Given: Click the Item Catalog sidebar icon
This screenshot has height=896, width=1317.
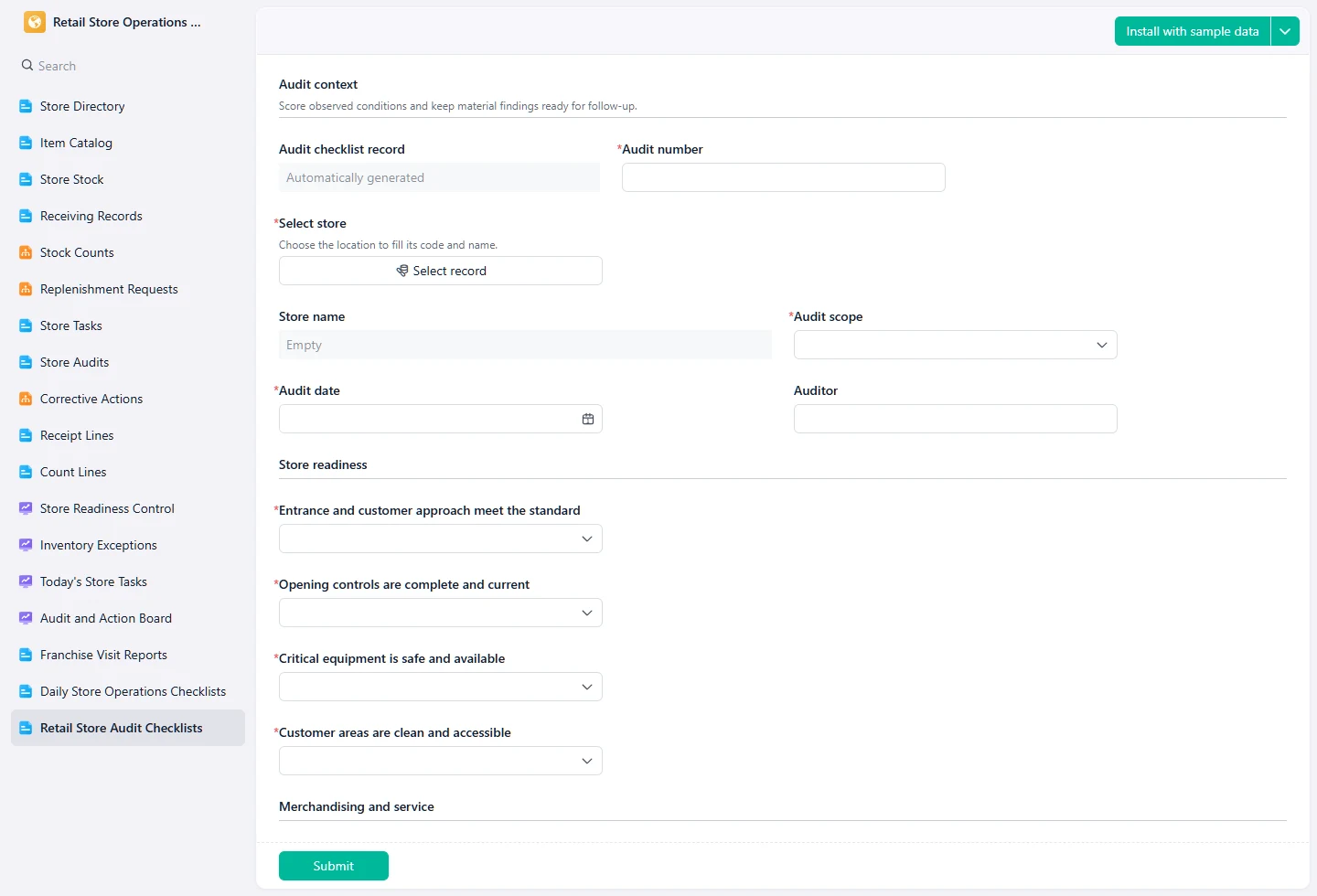Looking at the screenshot, I should [26, 143].
